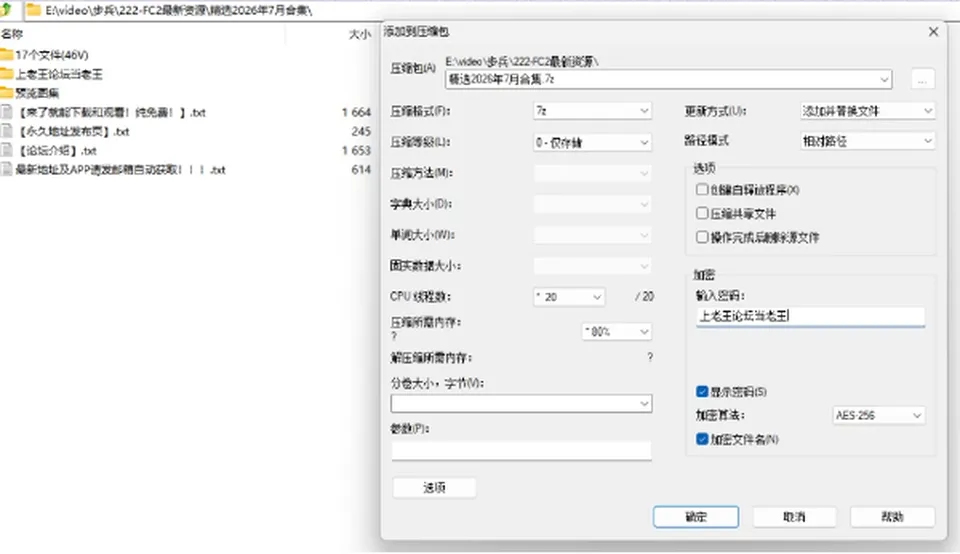
Task: Browse archive location with the ... button
Action: 922,80
